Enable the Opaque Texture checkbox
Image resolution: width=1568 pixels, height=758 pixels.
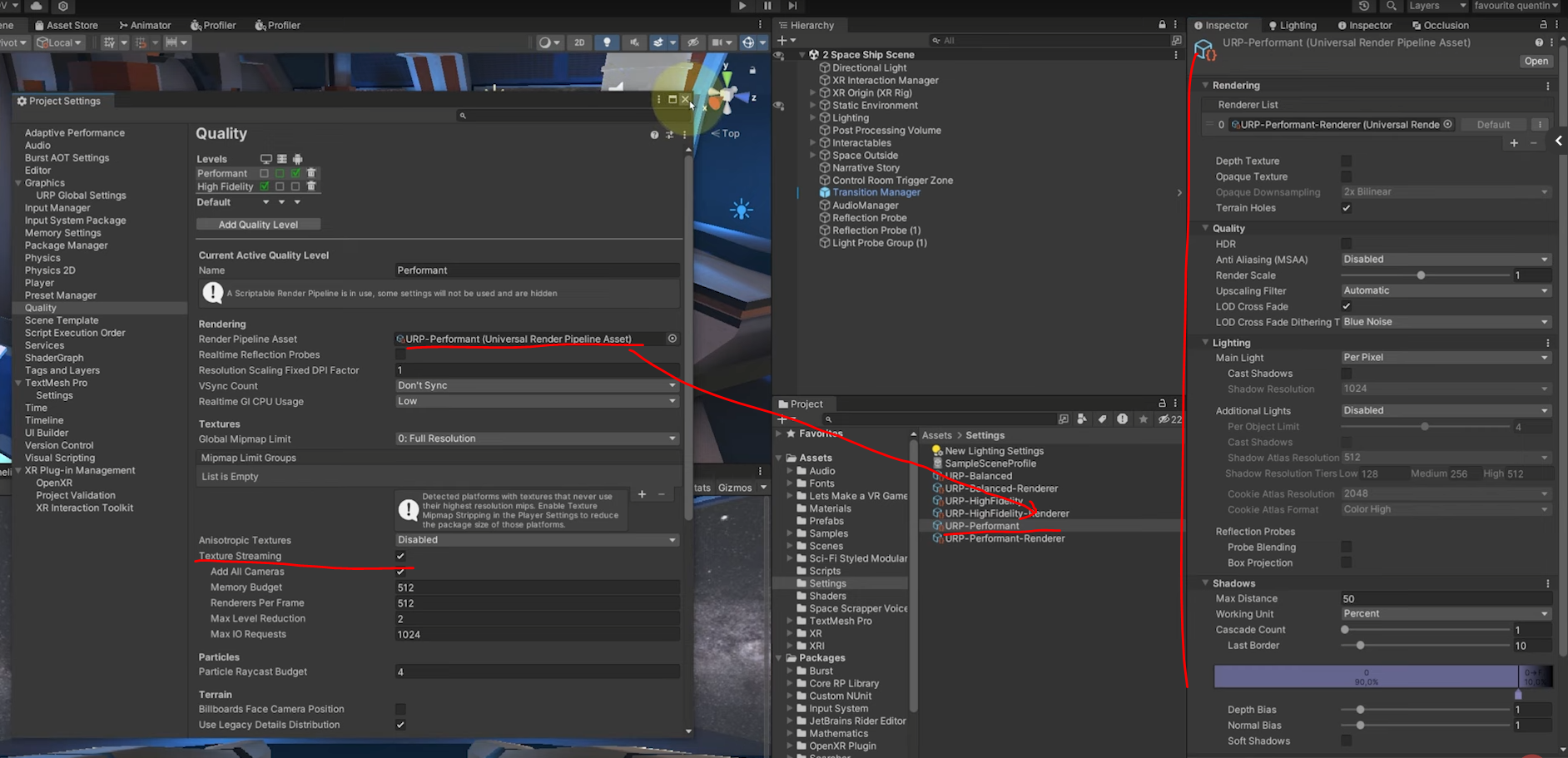coord(1346,176)
